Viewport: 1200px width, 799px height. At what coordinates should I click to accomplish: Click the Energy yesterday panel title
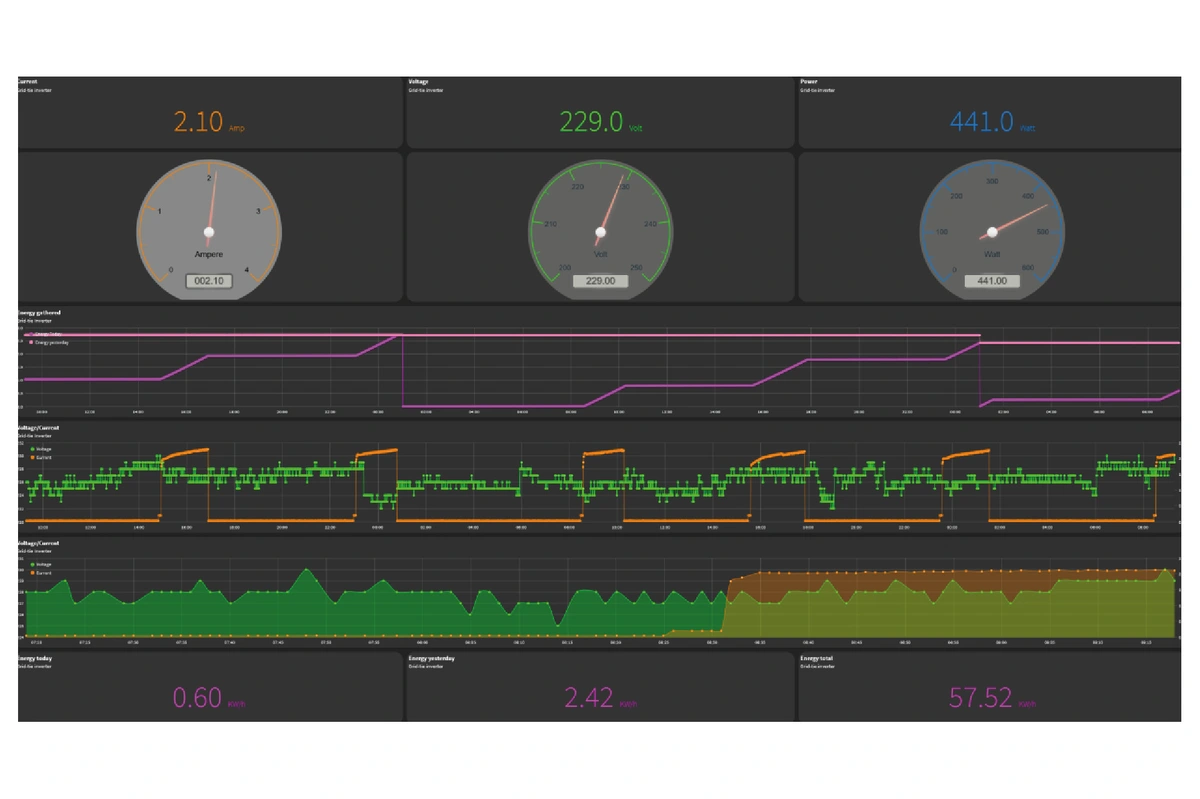pos(432,659)
